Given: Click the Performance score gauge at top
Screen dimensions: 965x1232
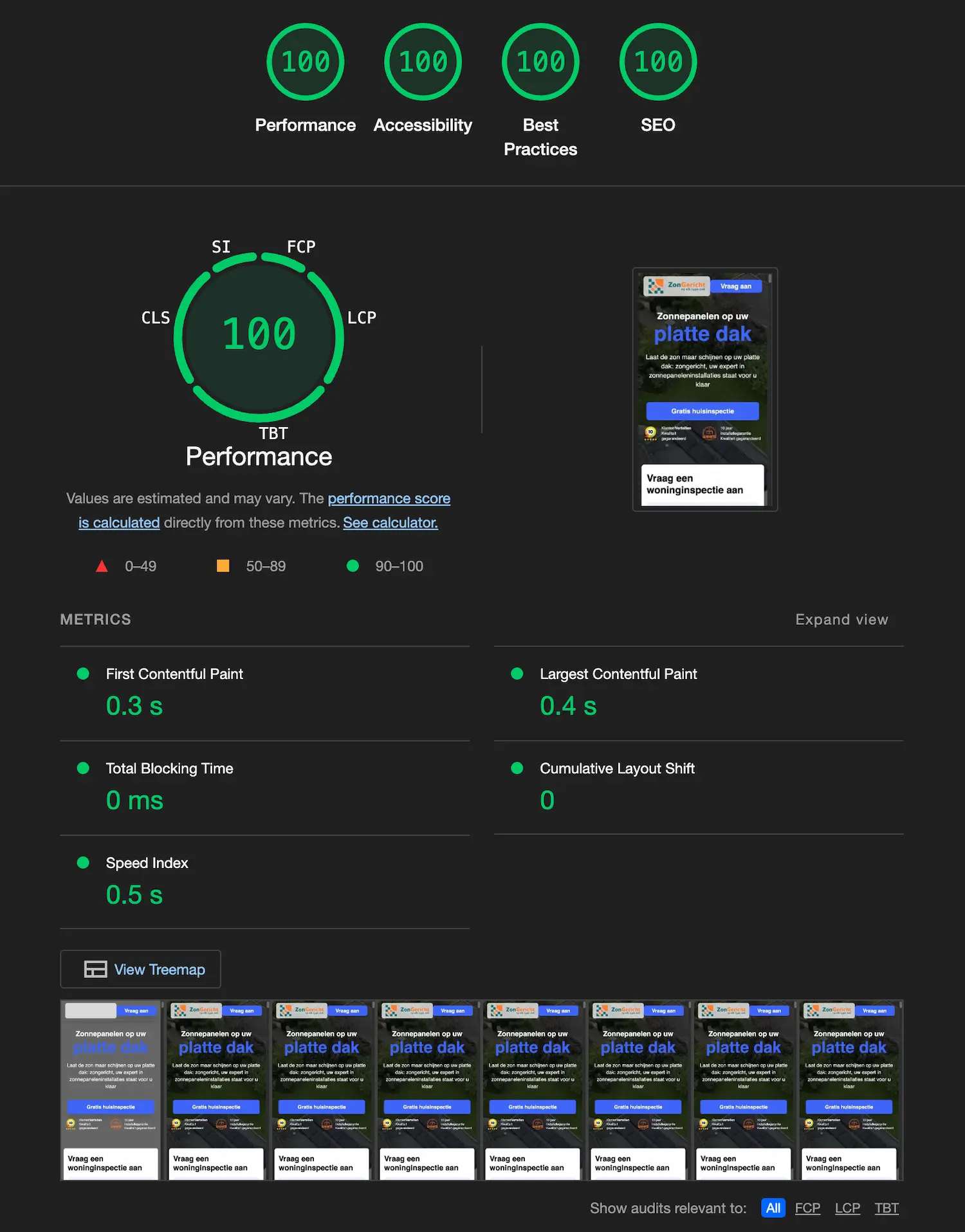Looking at the screenshot, I should pos(305,62).
